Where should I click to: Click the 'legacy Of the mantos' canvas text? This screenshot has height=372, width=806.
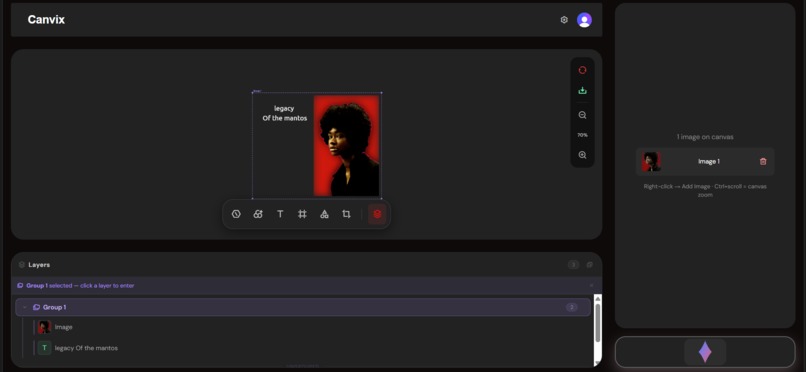284,113
